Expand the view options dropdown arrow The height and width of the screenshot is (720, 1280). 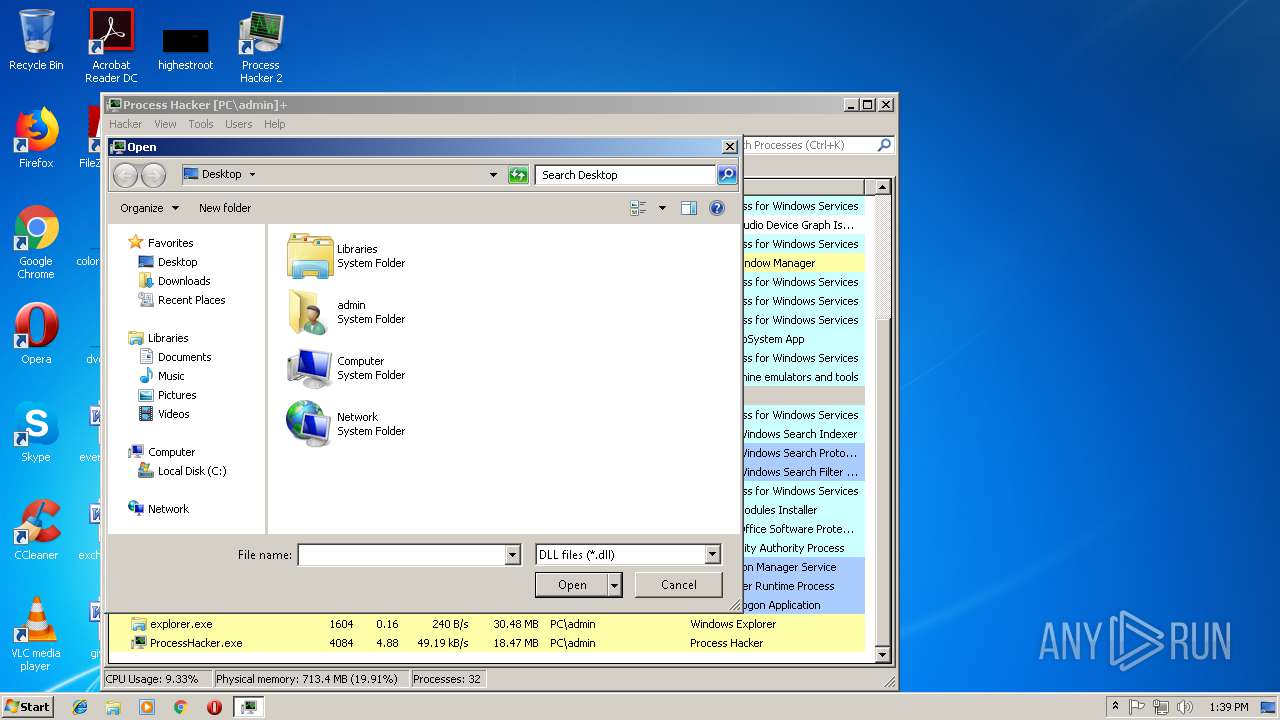(662, 208)
